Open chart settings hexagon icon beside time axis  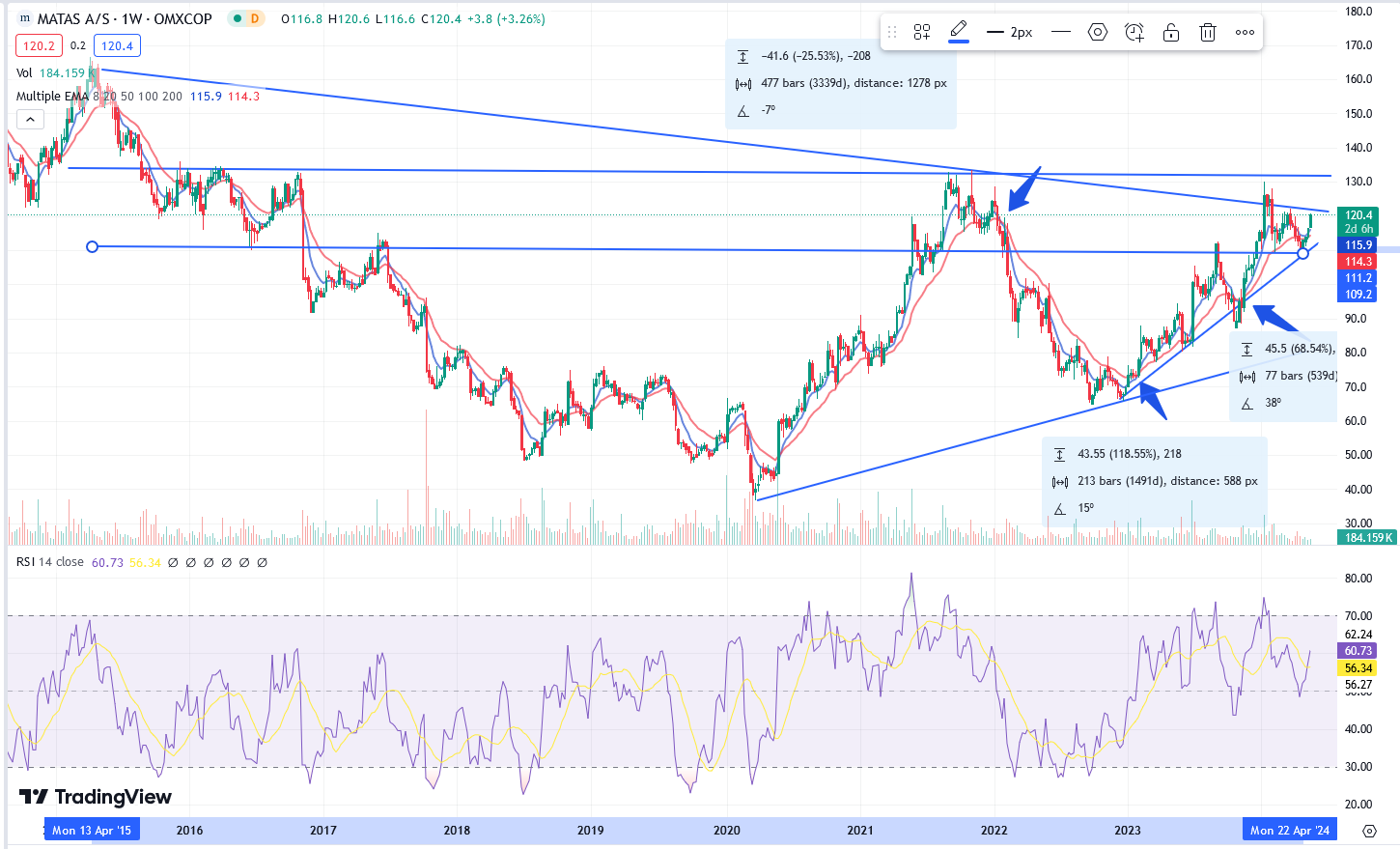coord(1369,830)
